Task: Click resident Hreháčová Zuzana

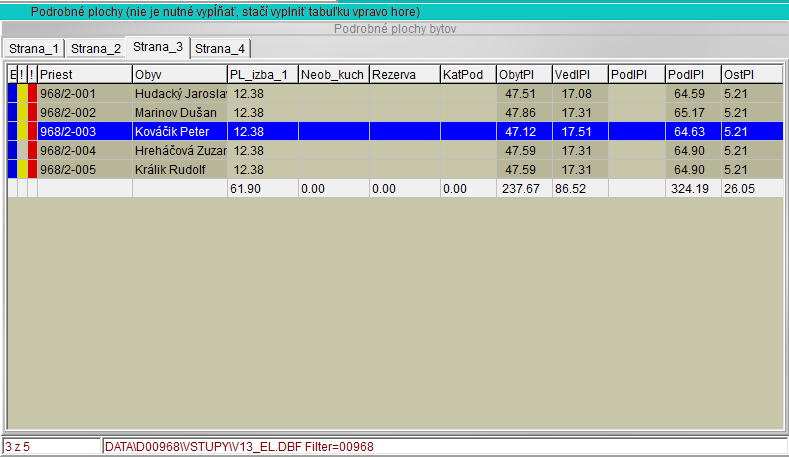Action: click(180, 151)
